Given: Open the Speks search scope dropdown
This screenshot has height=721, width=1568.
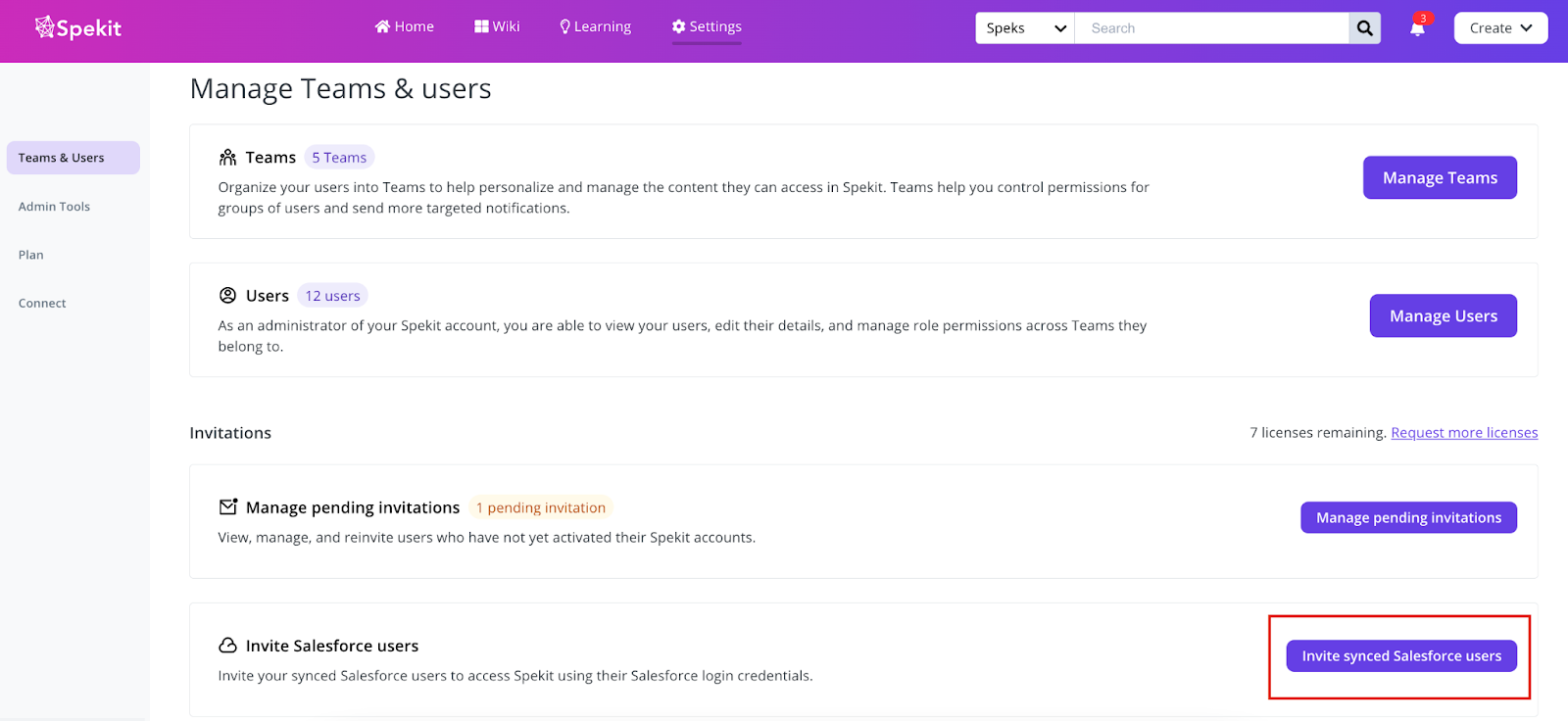Looking at the screenshot, I should pos(1025,27).
